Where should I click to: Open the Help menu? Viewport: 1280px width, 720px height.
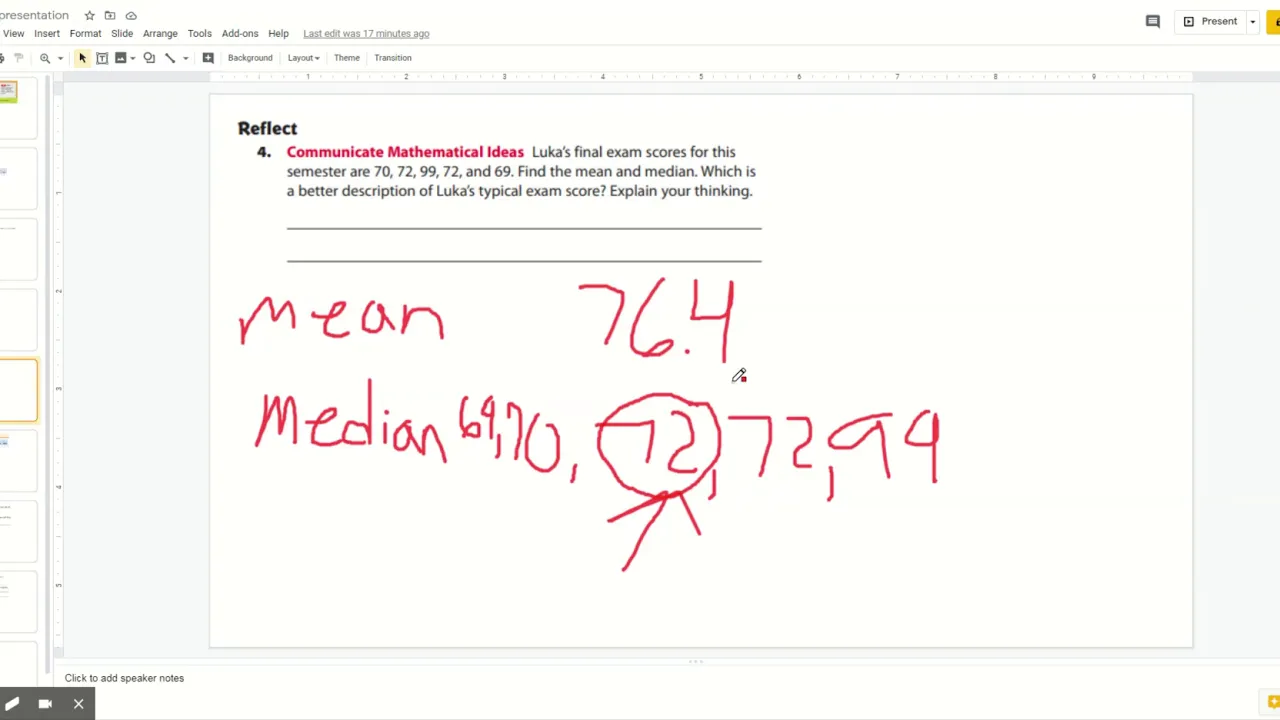(x=278, y=33)
